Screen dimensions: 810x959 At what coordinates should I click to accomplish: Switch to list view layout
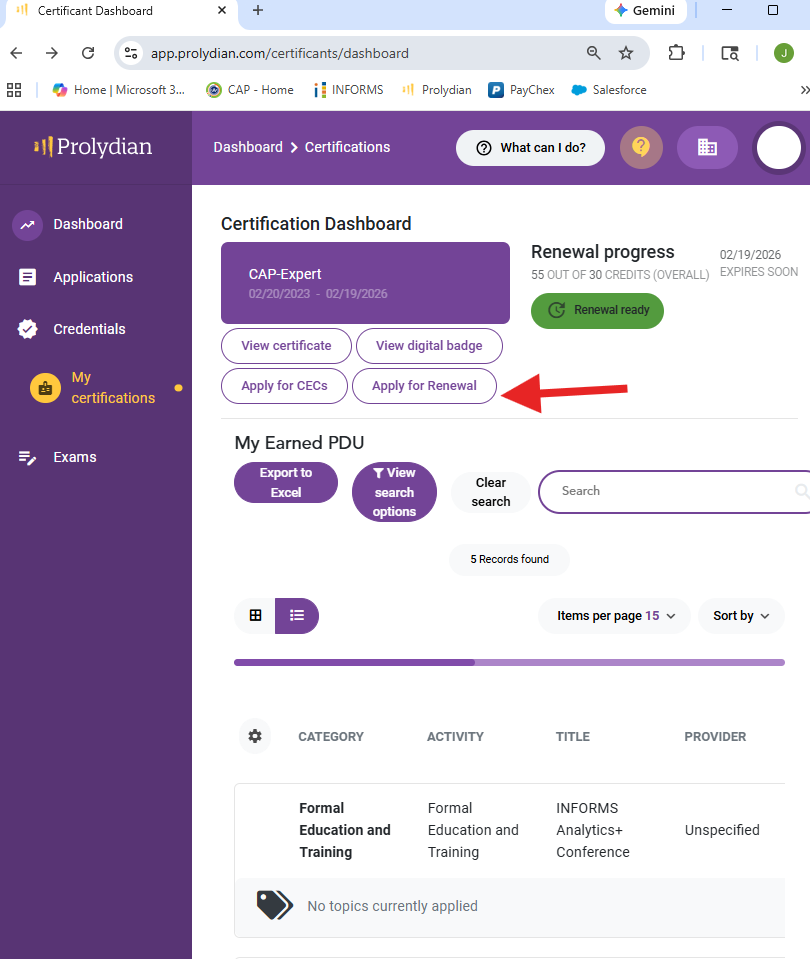click(x=296, y=615)
